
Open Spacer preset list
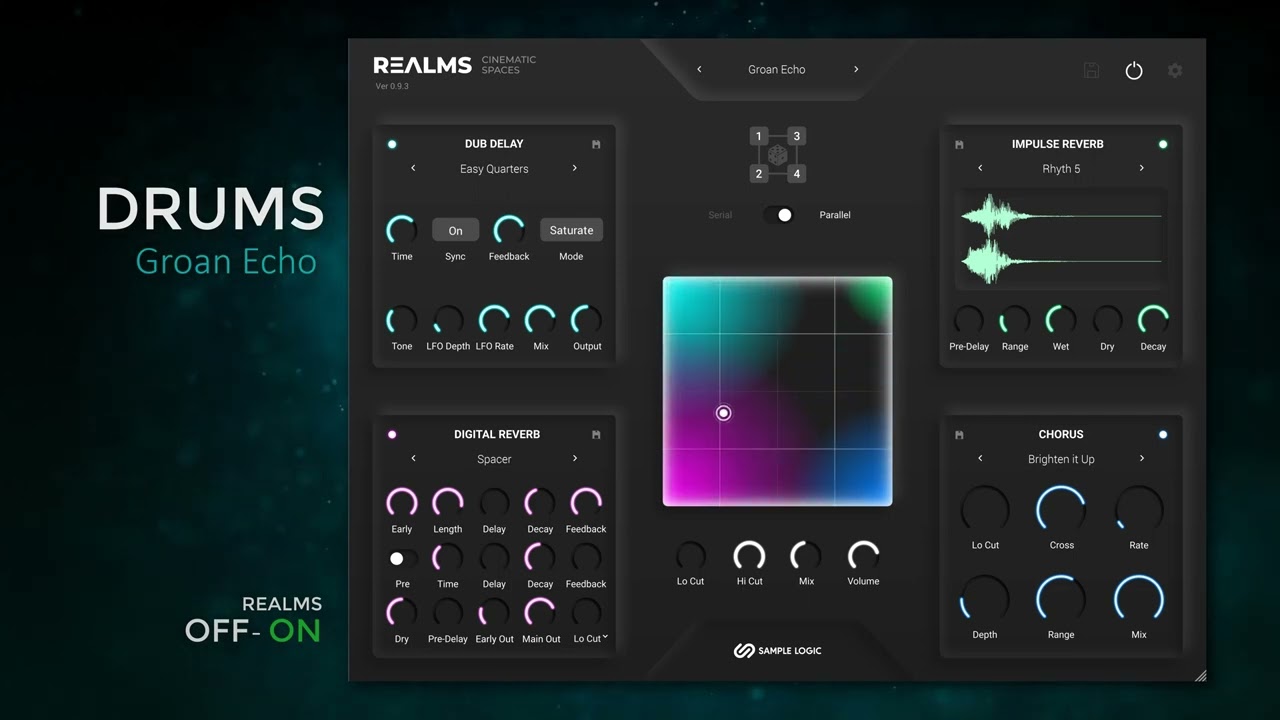[494, 459]
